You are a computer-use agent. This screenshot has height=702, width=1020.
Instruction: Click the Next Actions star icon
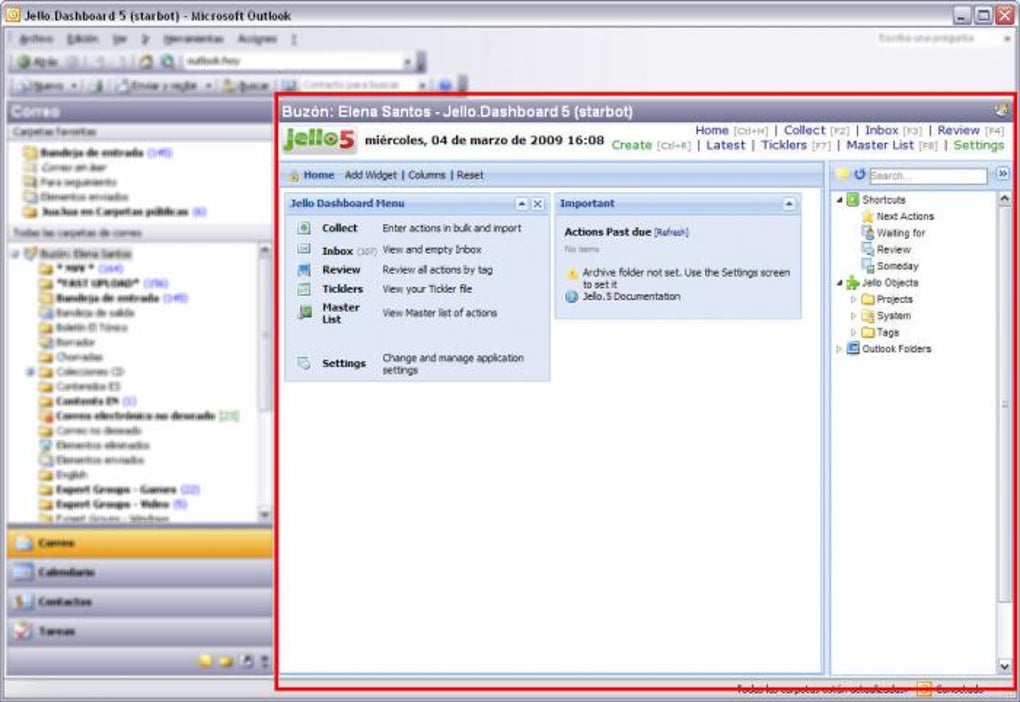[x=868, y=217]
